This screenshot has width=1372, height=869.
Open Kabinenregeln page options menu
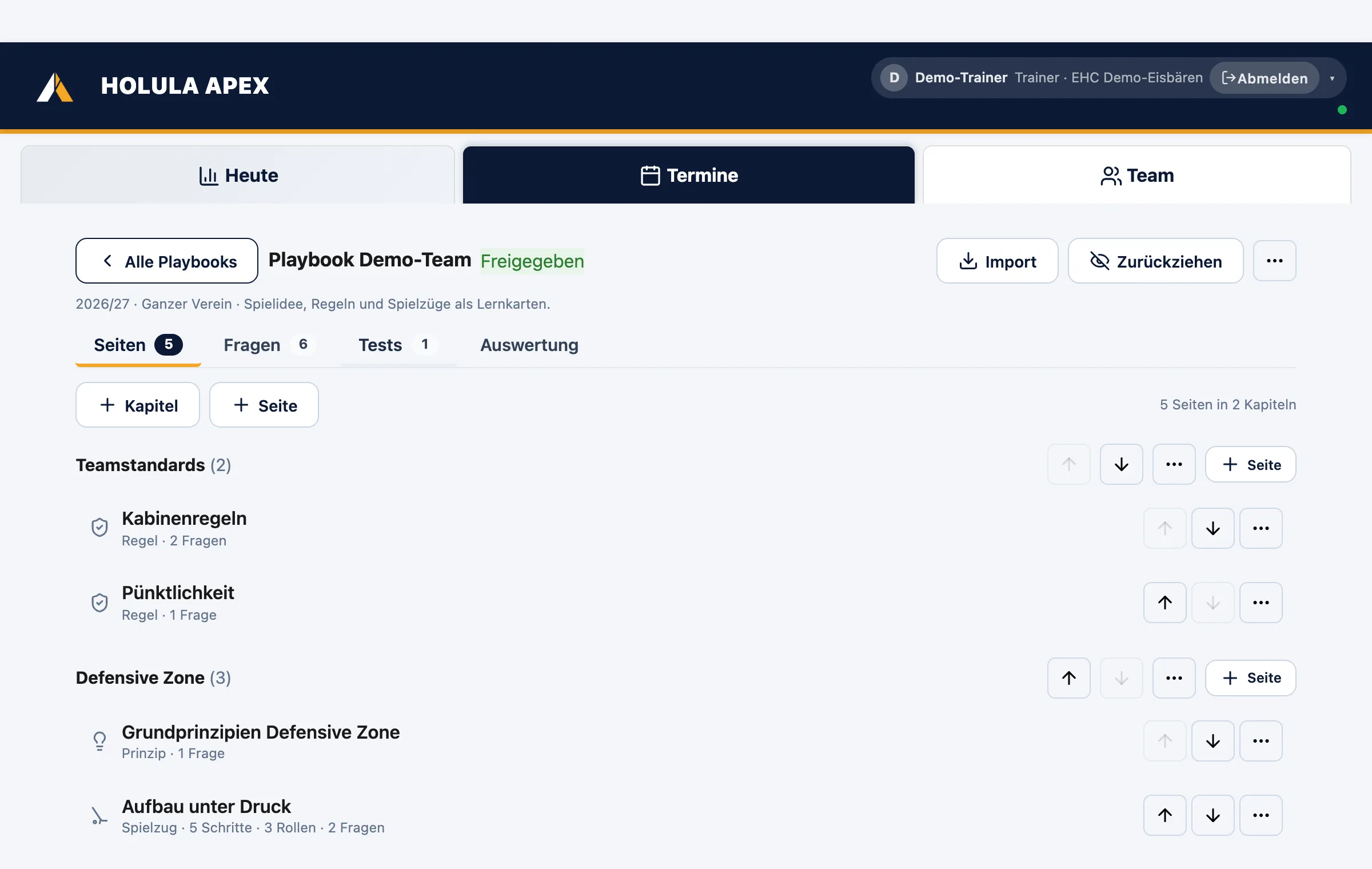coord(1261,528)
